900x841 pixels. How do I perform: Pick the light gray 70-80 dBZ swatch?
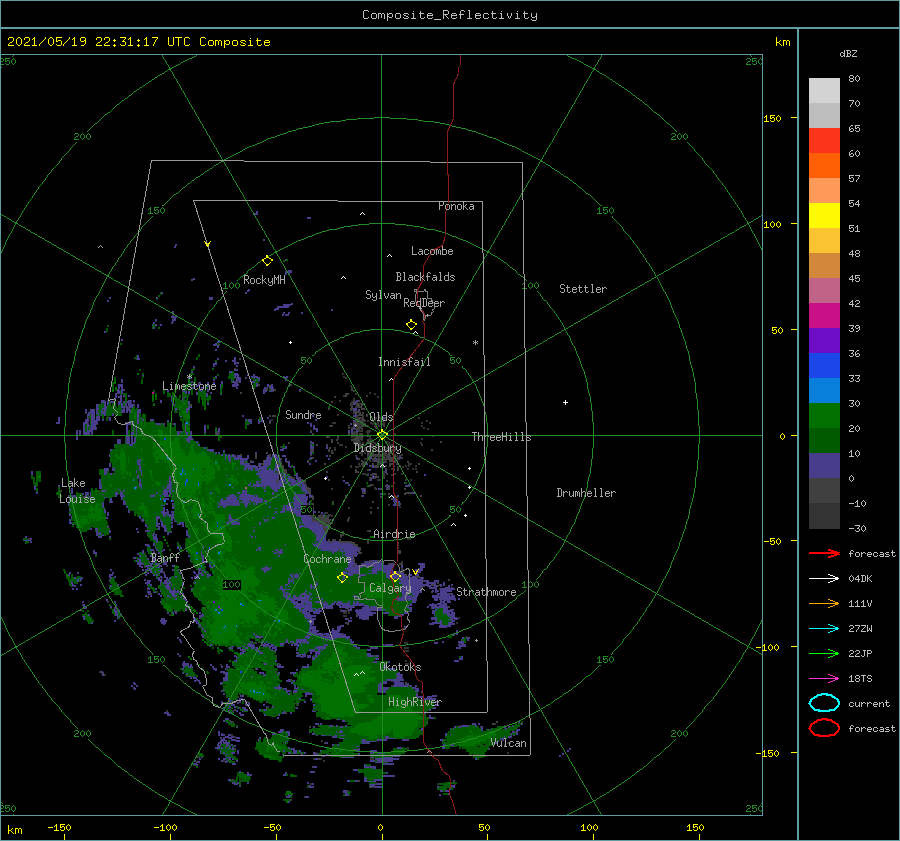(x=824, y=90)
